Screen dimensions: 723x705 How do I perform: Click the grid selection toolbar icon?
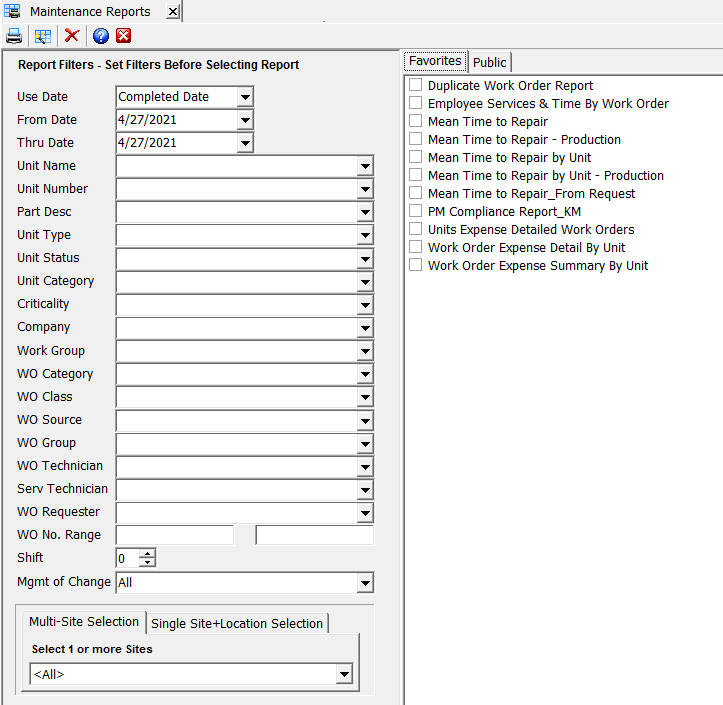click(43, 36)
